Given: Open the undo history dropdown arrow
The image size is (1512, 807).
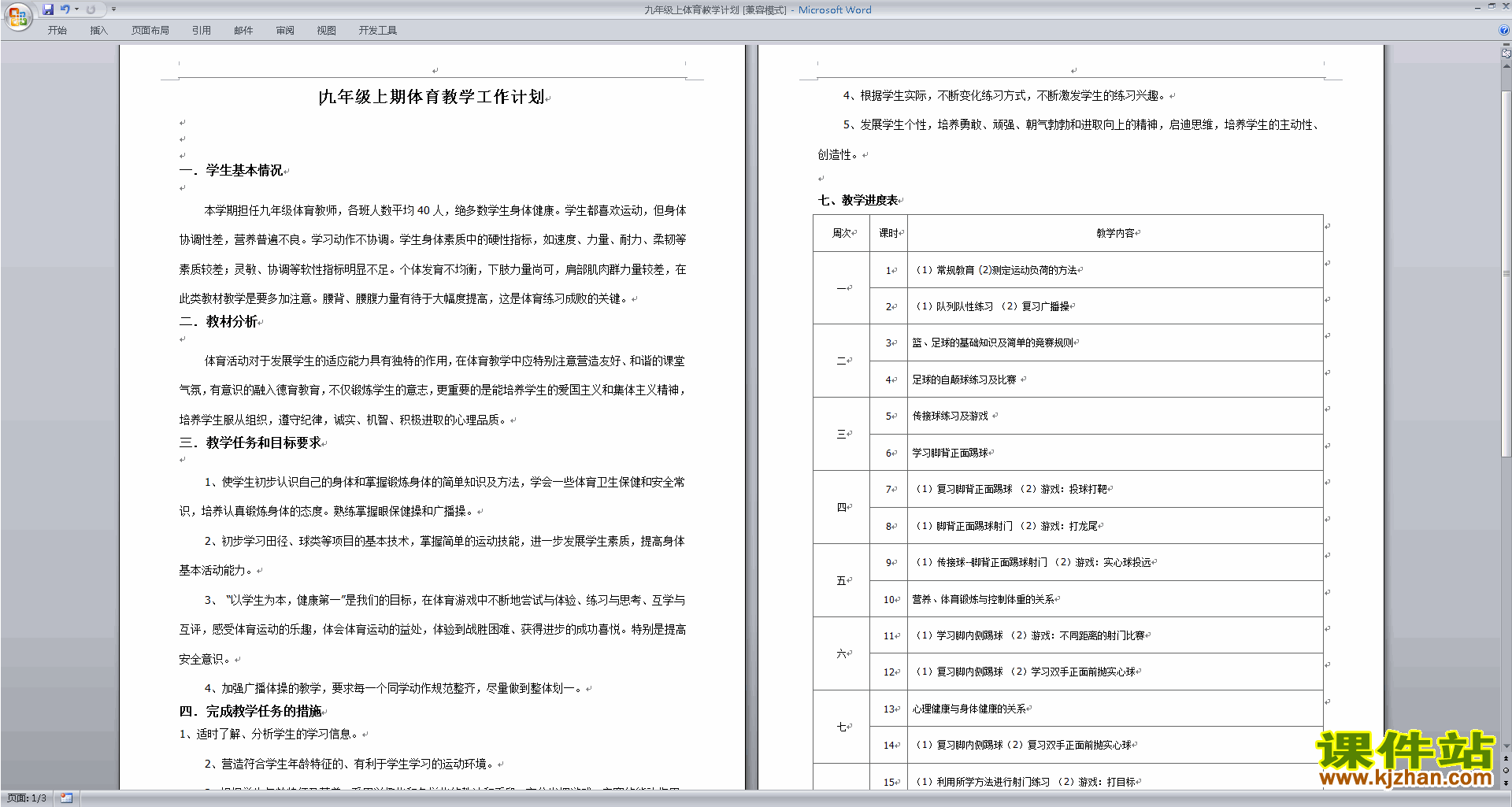Looking at the screenshot, I should click(x=76, y=9).
